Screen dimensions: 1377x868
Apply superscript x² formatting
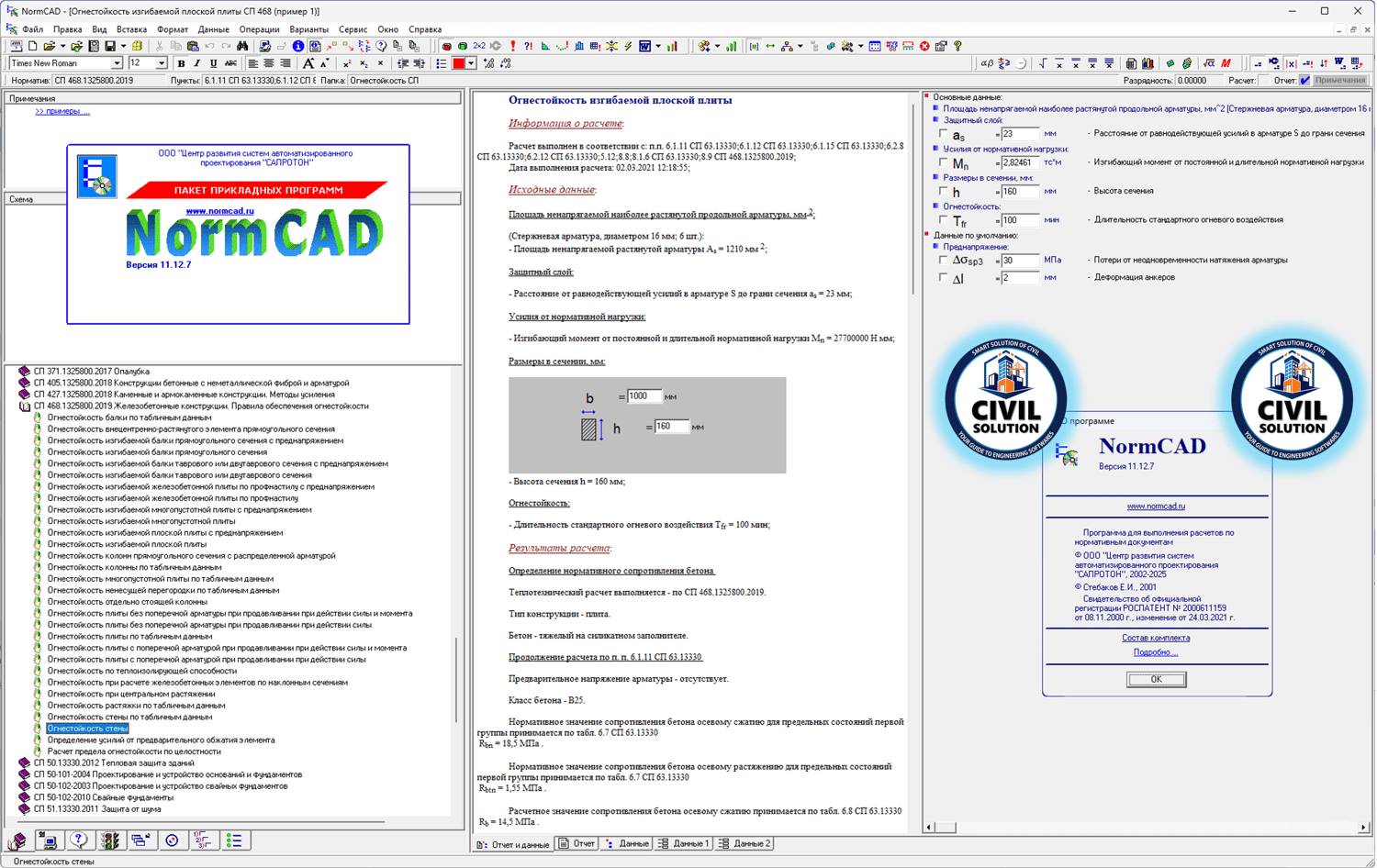[346, 63]
